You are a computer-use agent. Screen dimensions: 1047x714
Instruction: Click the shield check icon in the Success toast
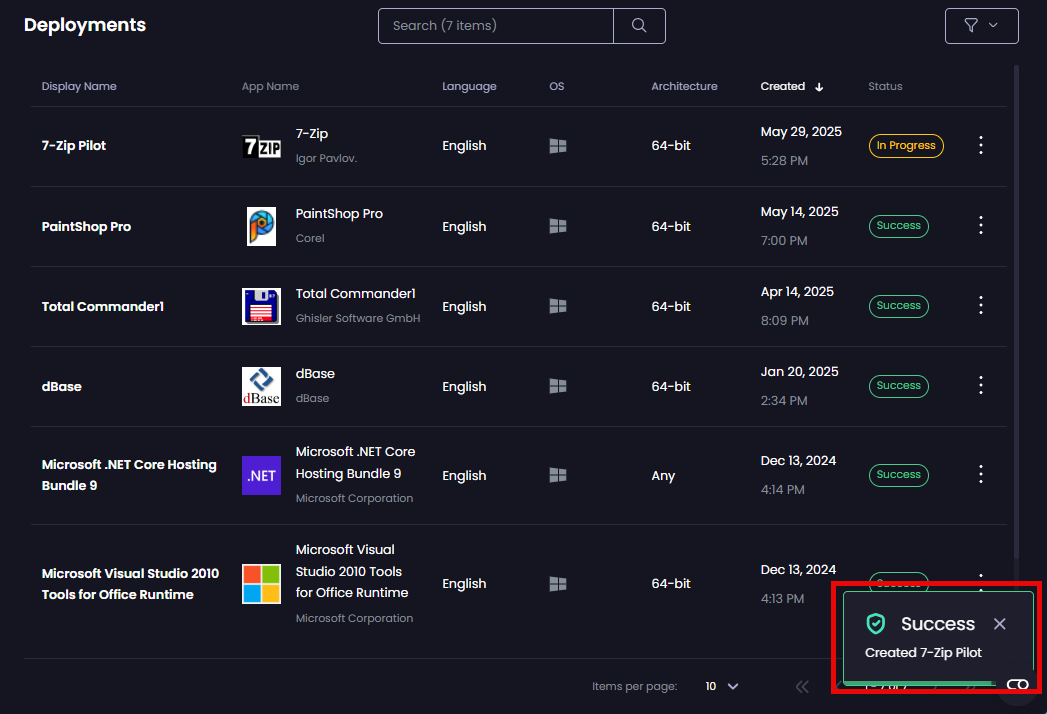point(876,623)
